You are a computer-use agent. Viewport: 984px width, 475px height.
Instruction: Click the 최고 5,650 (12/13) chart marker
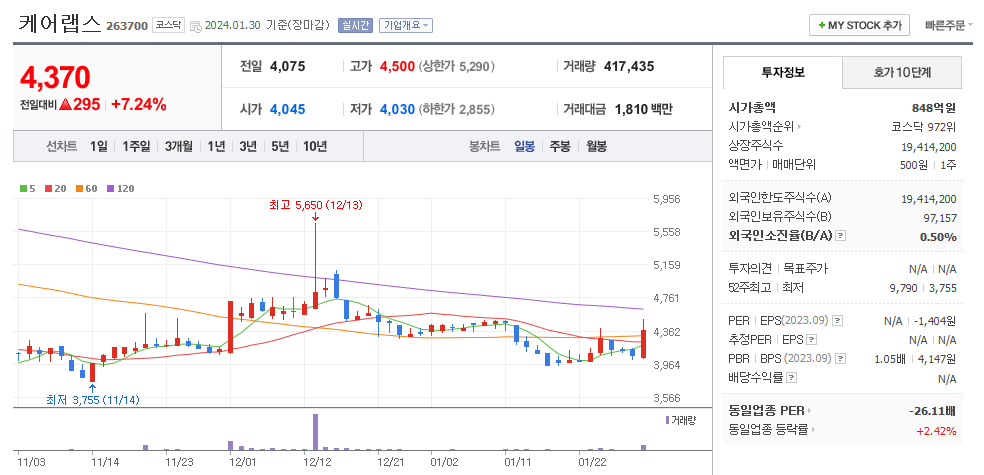tap(316, 205)
